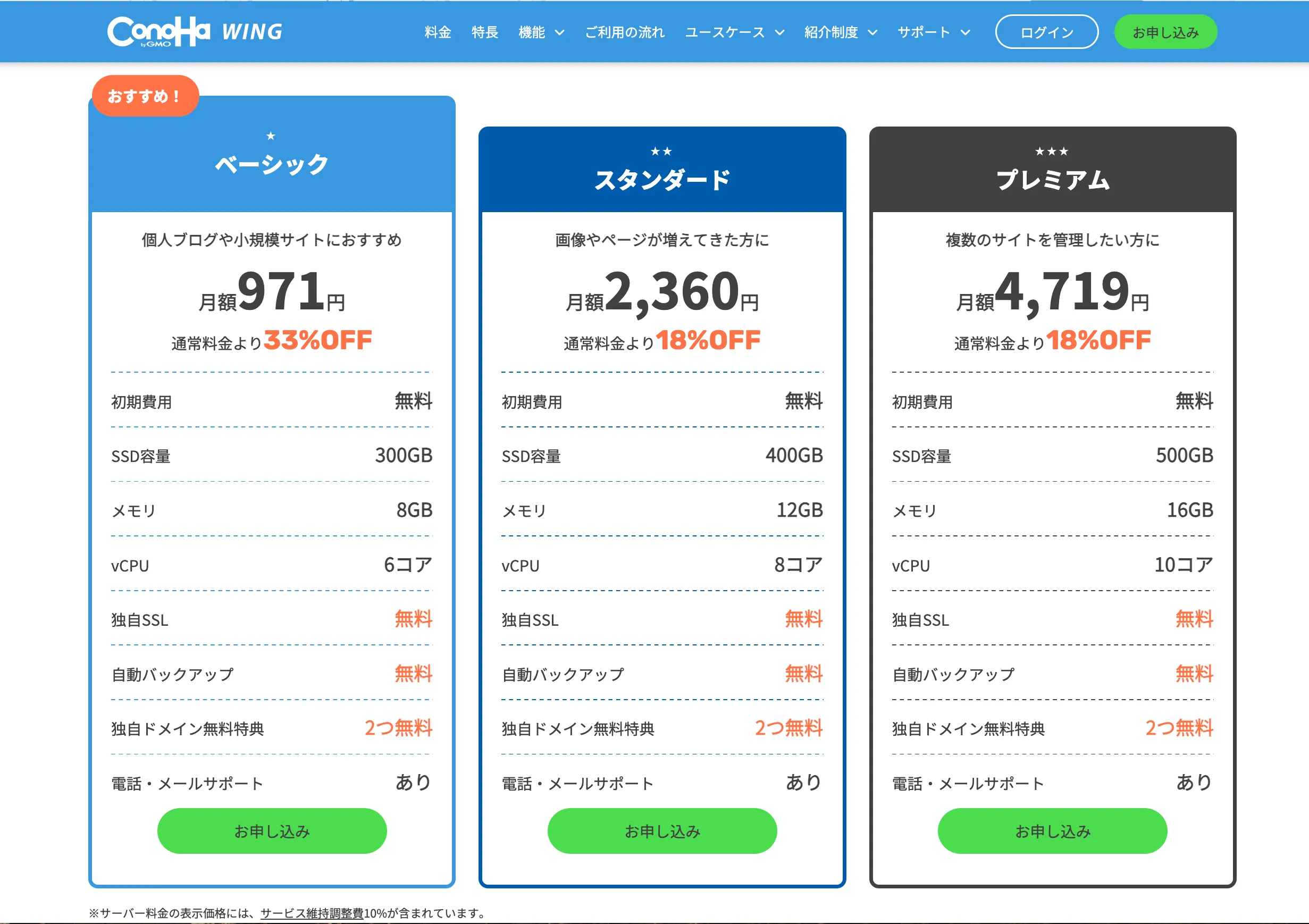This screenshot has width=1309, height=924.
Task: Click the おすすめ！ badge
Action: [145, 96]
